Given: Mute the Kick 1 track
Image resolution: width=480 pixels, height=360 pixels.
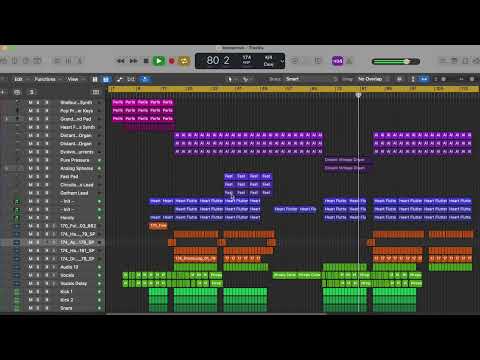Looking at the screenshot, I should click(x=30, y=292).
